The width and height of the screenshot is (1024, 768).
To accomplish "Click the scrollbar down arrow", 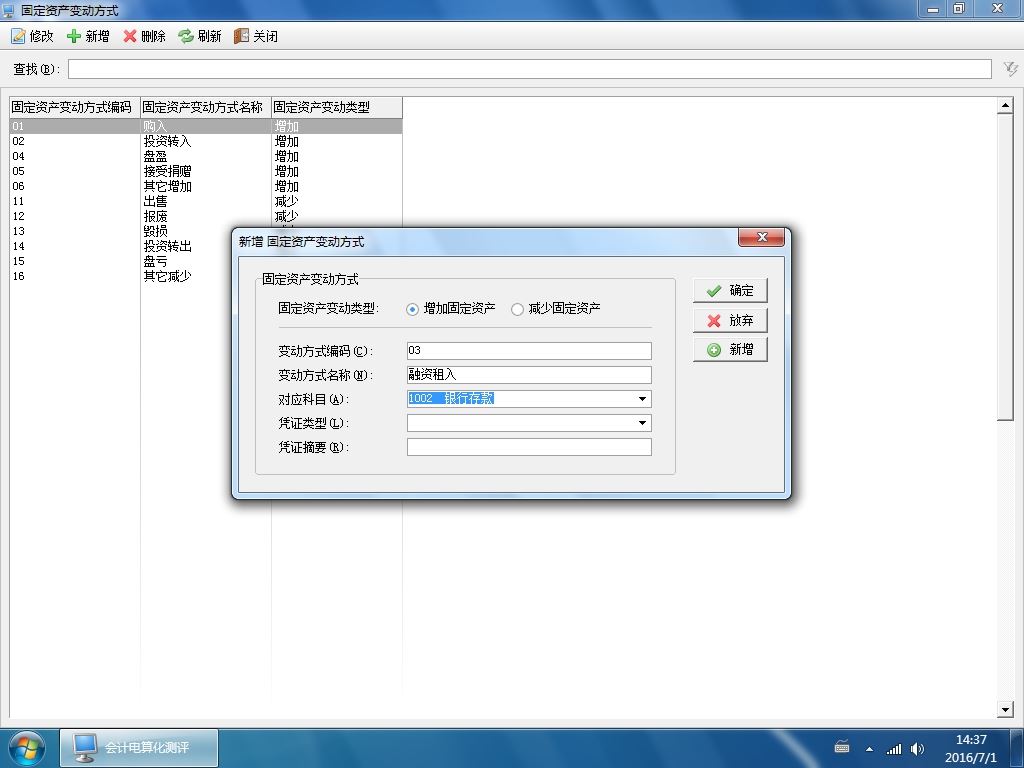I will (x=1005, y=709).
